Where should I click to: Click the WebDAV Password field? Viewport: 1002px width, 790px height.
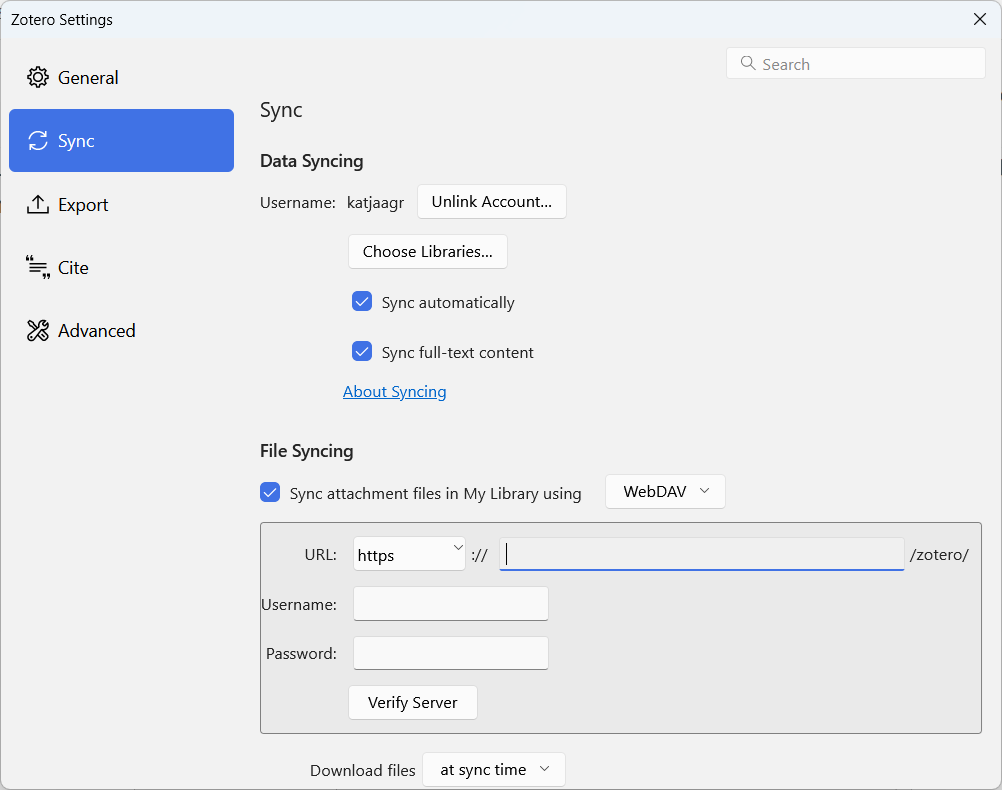451,653
